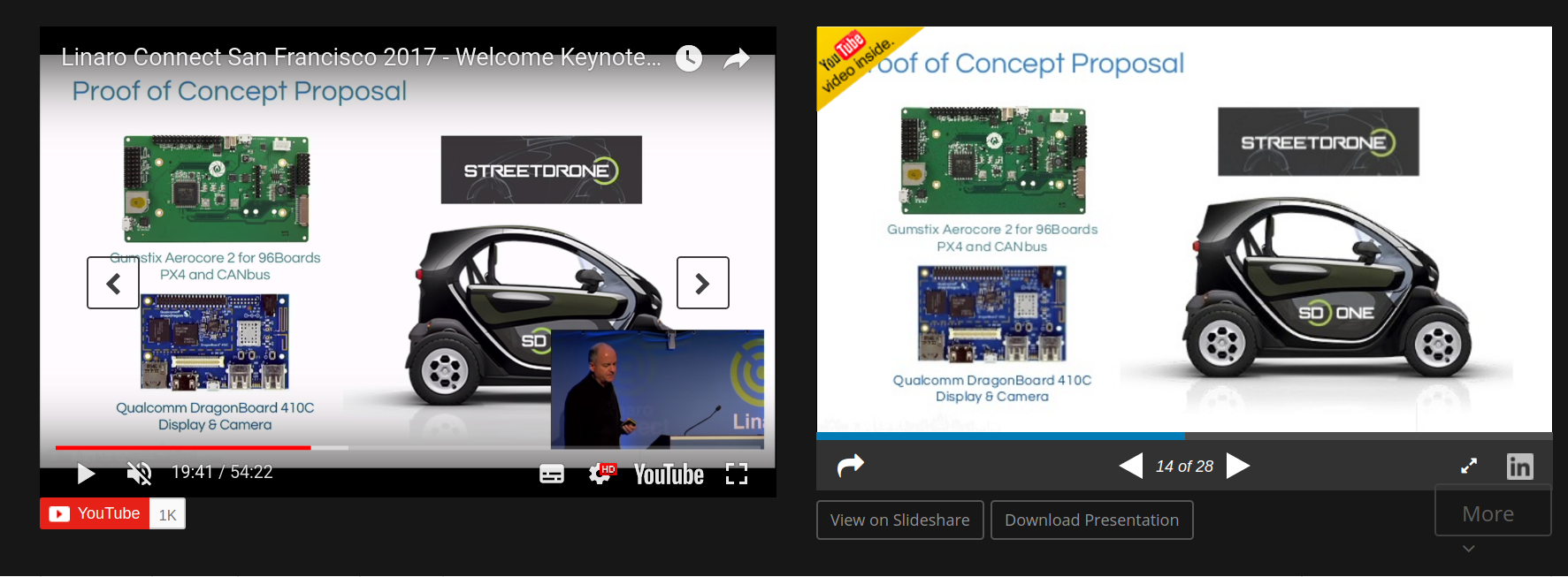The height and width of the screenshot is (577, 1568).
Task: Open the LinkedIn icon on slideshow
Action: 1520,466
